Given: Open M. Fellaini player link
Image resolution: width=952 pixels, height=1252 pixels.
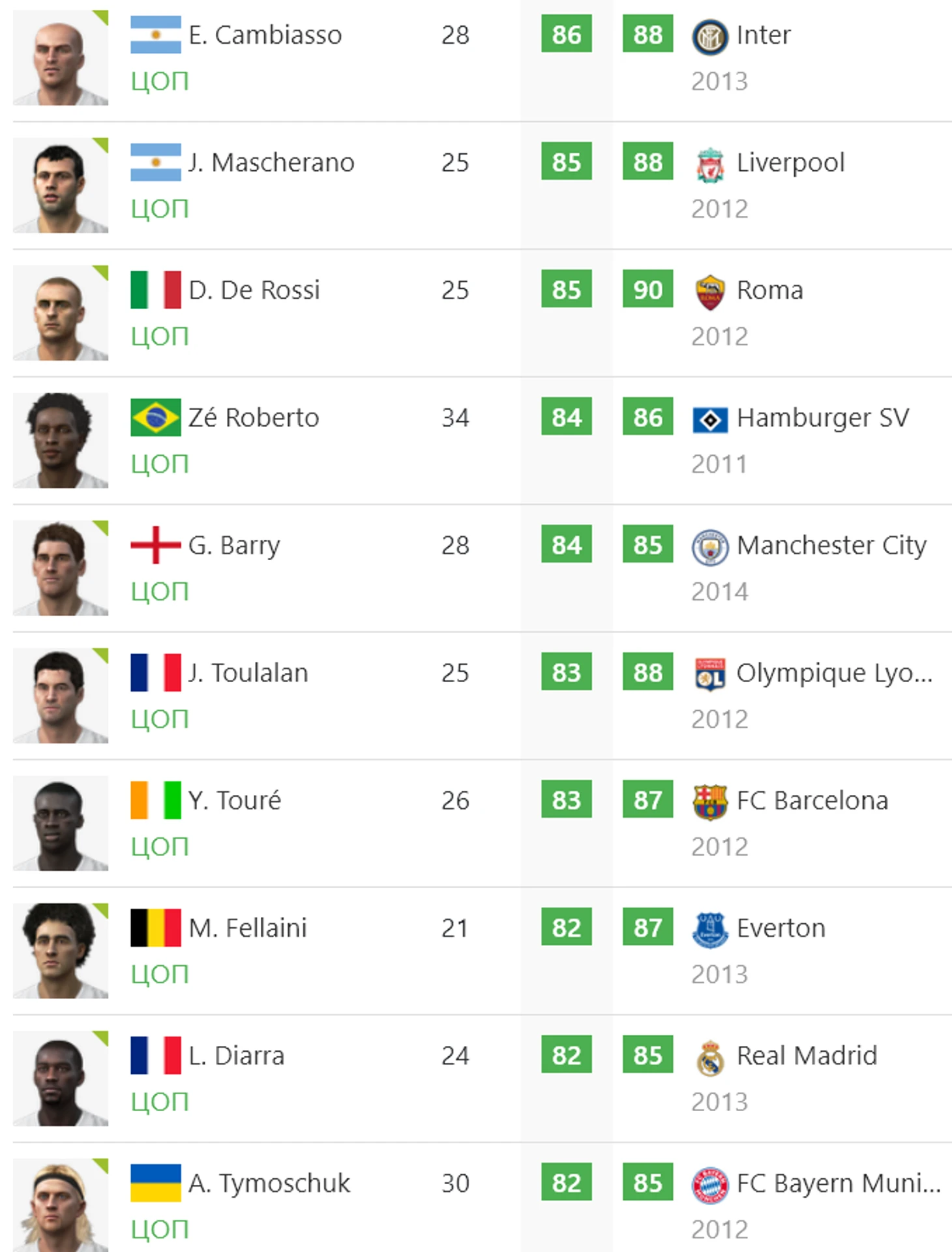Looking at the screenshot, I should (x=248, y=928).
